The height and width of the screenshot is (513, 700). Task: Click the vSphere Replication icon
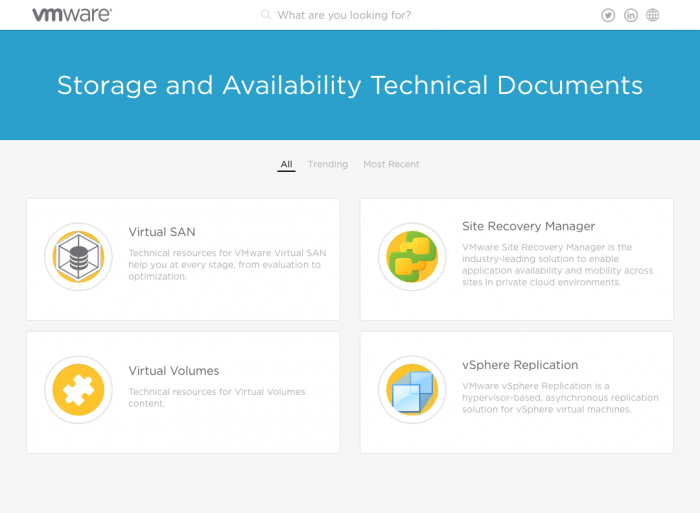coord(412,390)
